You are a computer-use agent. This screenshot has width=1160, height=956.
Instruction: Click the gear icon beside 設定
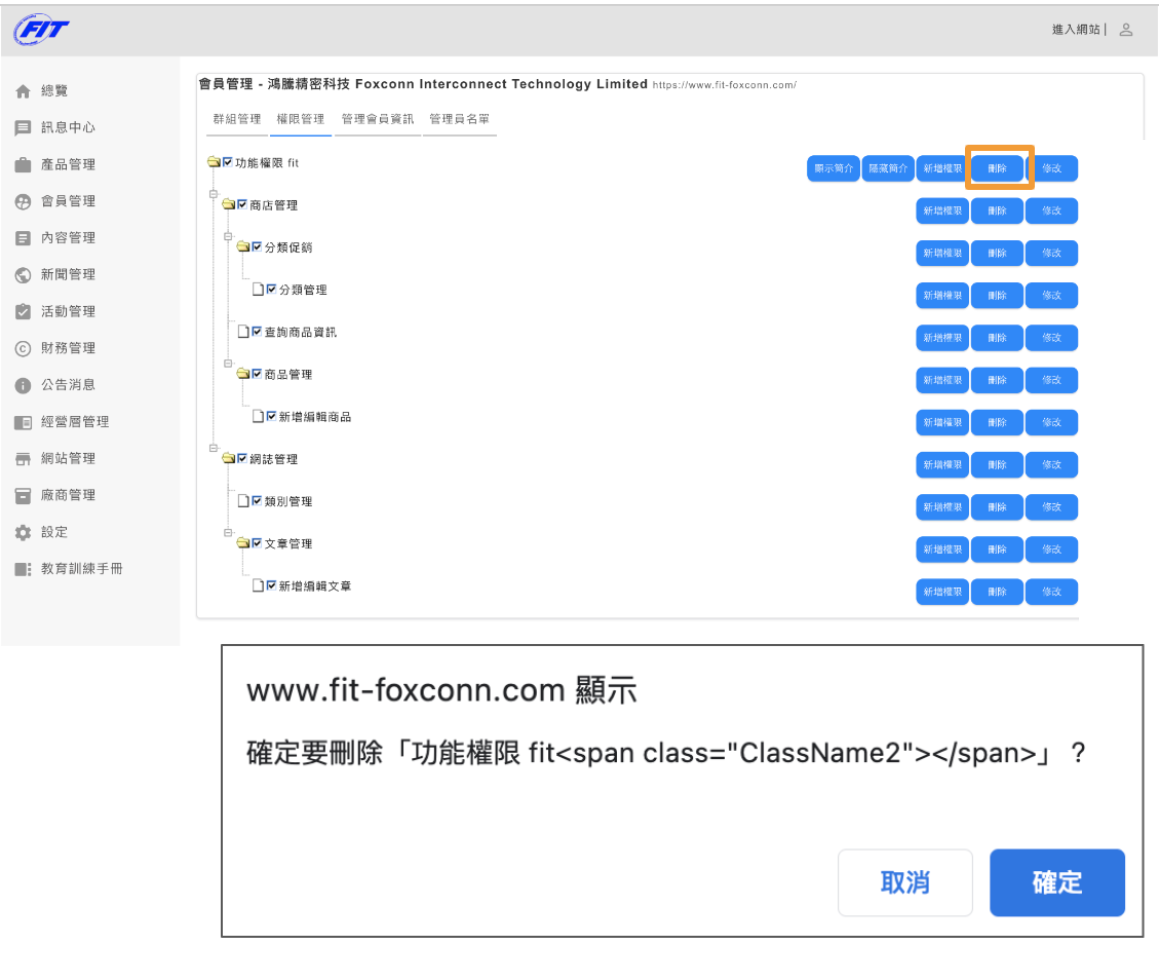click(x=23, y=533)
